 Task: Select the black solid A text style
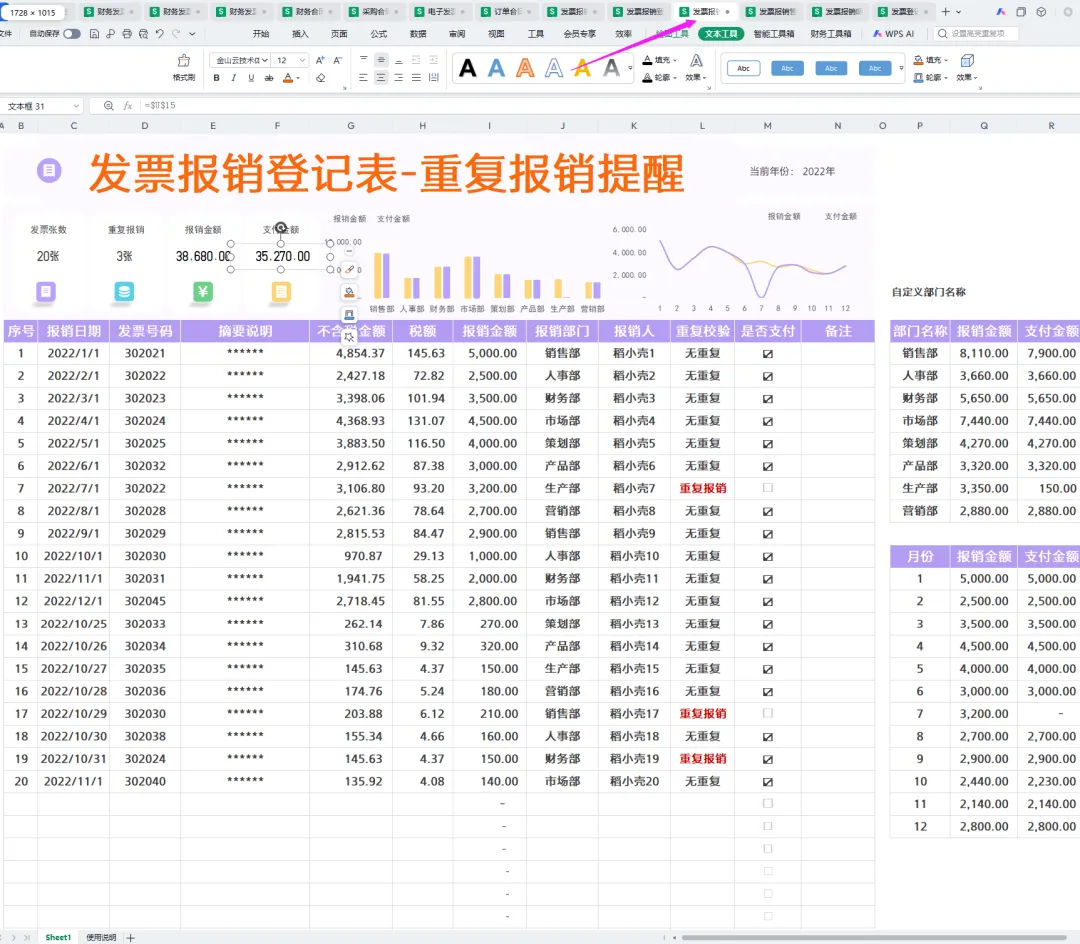pyautogui.click(x=468, y=68)
